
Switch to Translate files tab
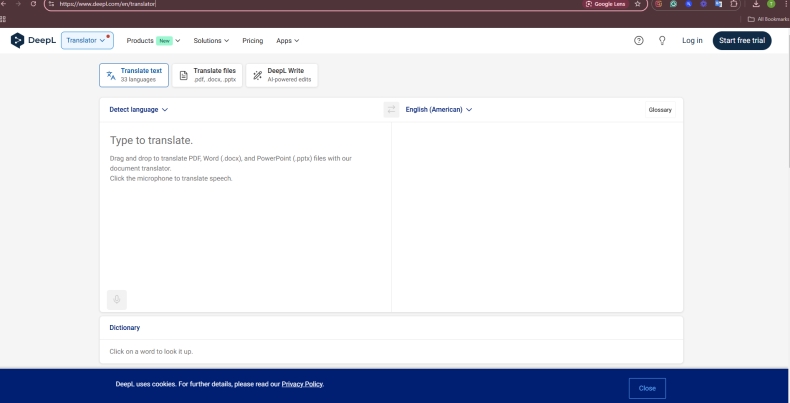(206, 76)
